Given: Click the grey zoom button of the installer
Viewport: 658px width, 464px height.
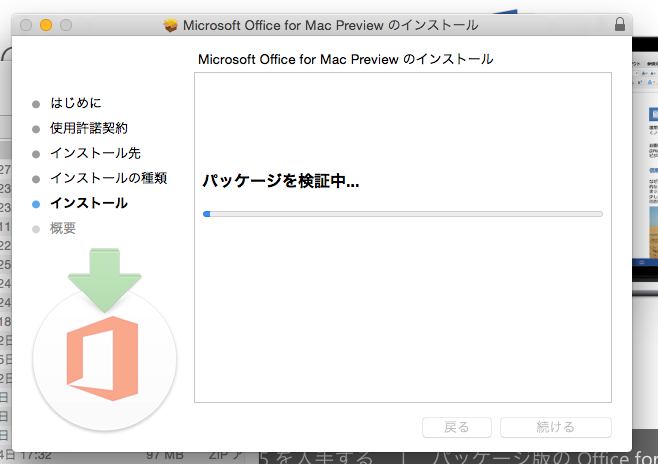Looking at the screenshot, I should tap(66, 25).
